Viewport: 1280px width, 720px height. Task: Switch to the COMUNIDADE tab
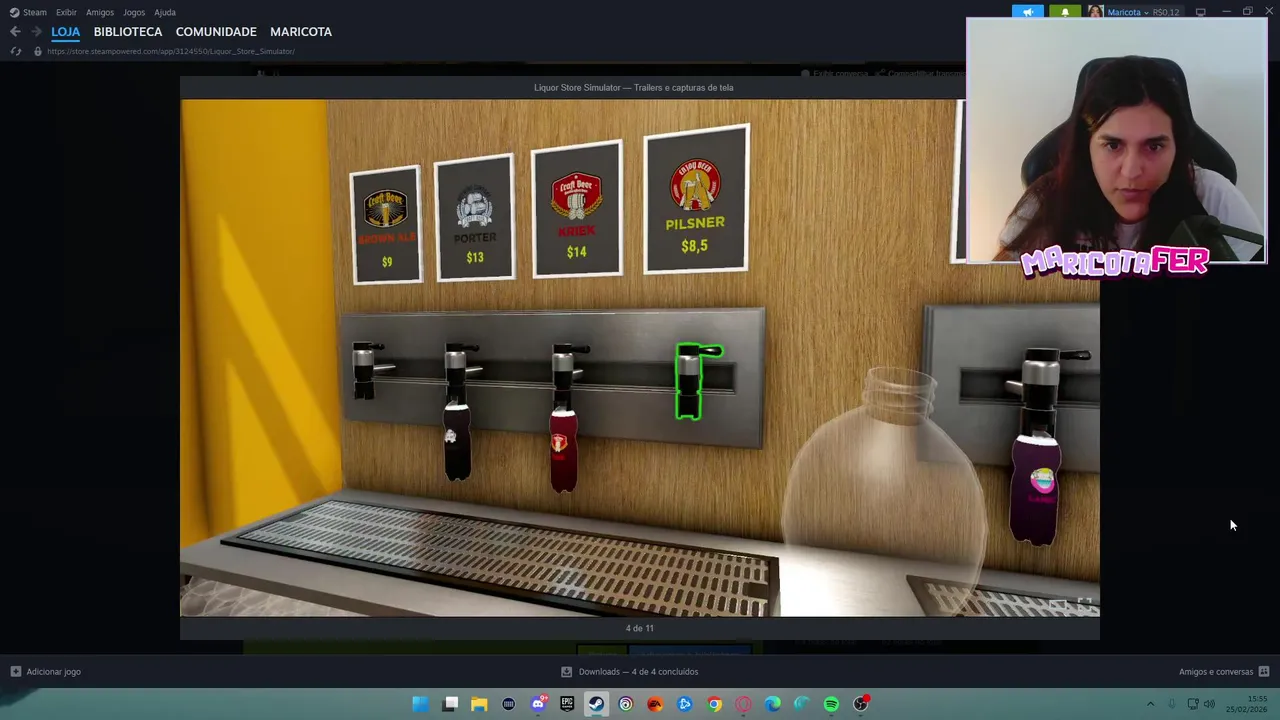point(216,32)
